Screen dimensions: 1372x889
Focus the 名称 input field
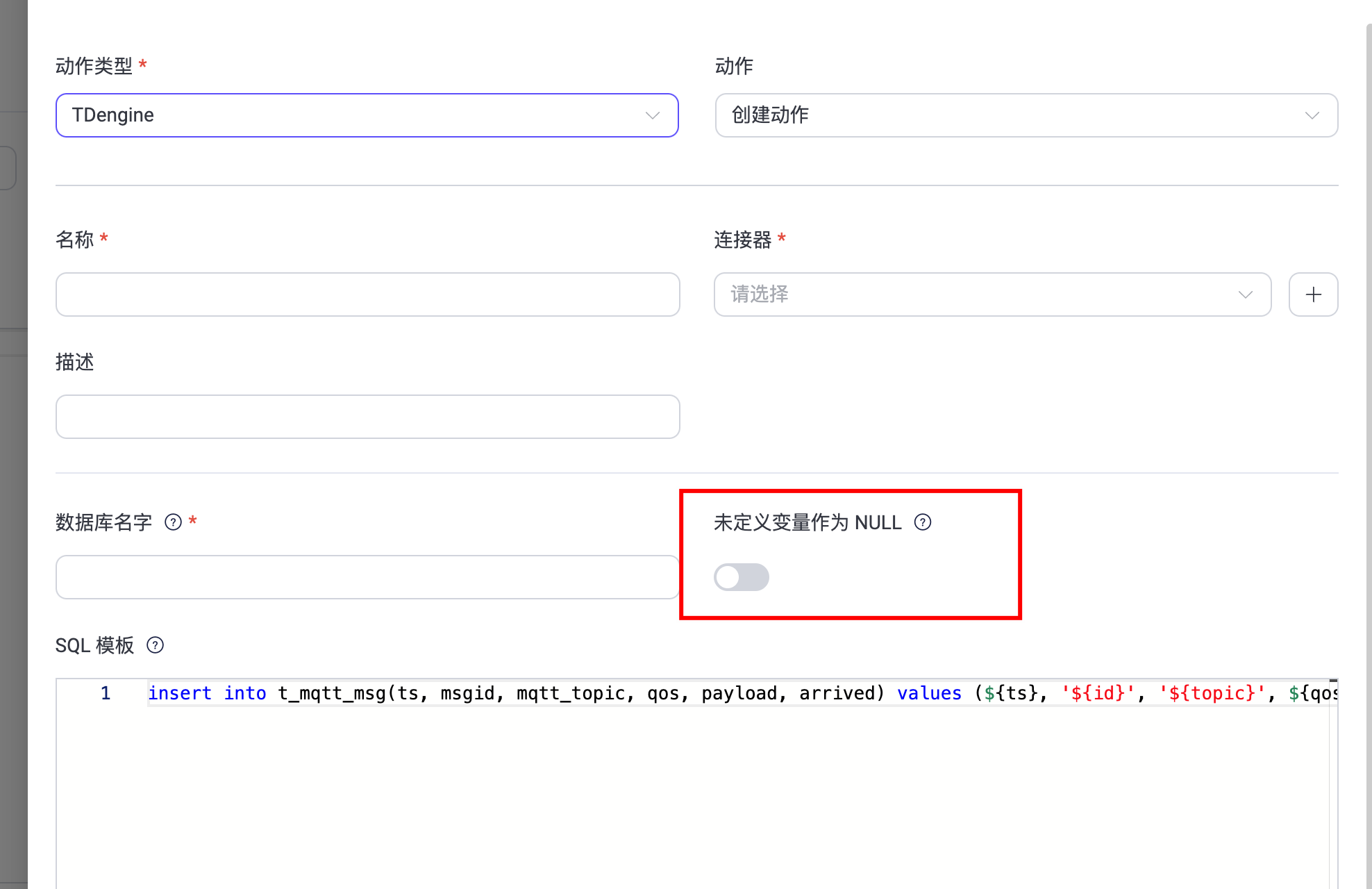point(367,294)
